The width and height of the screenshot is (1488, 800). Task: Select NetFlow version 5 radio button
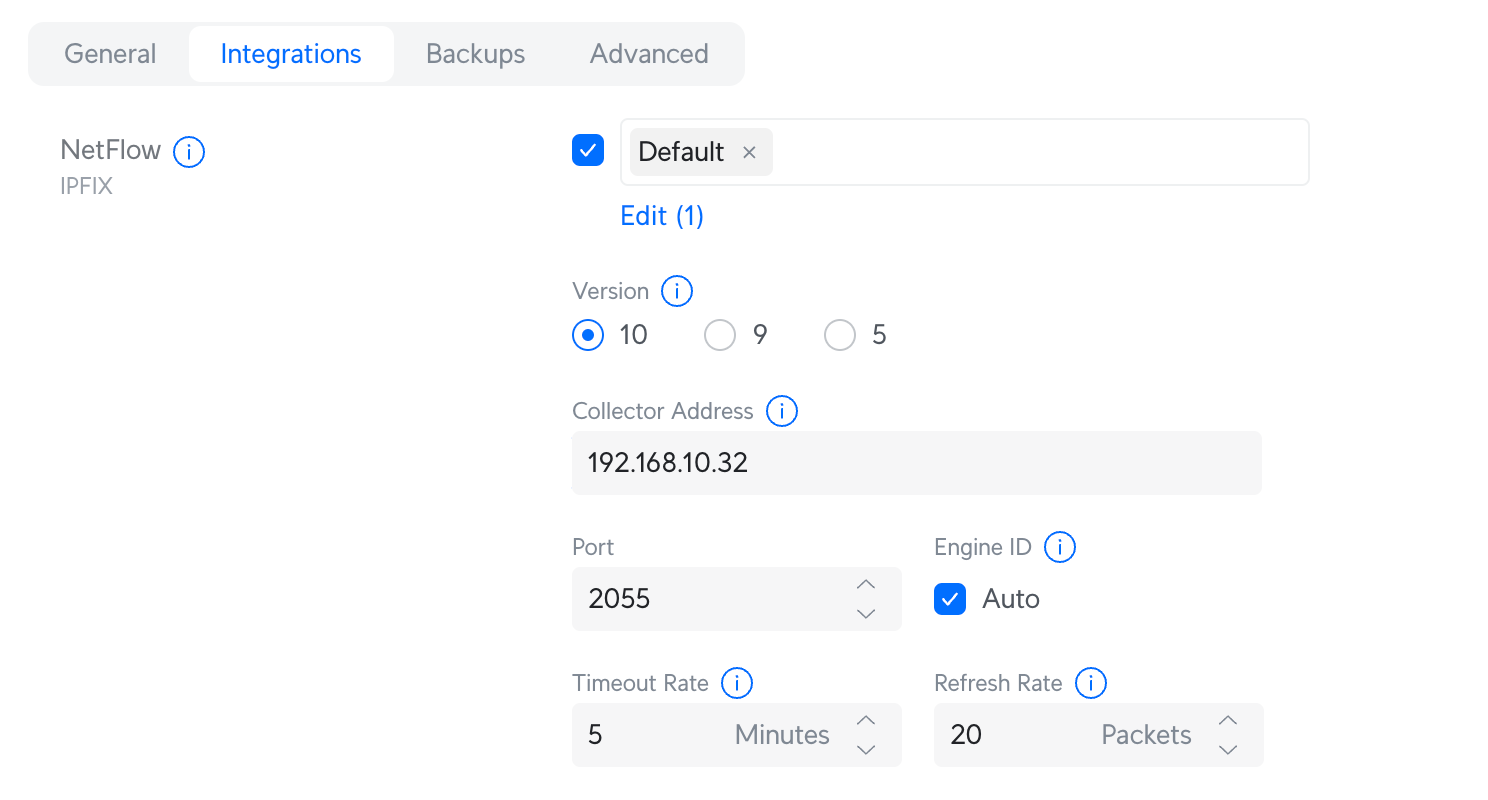tap(840, 335)
